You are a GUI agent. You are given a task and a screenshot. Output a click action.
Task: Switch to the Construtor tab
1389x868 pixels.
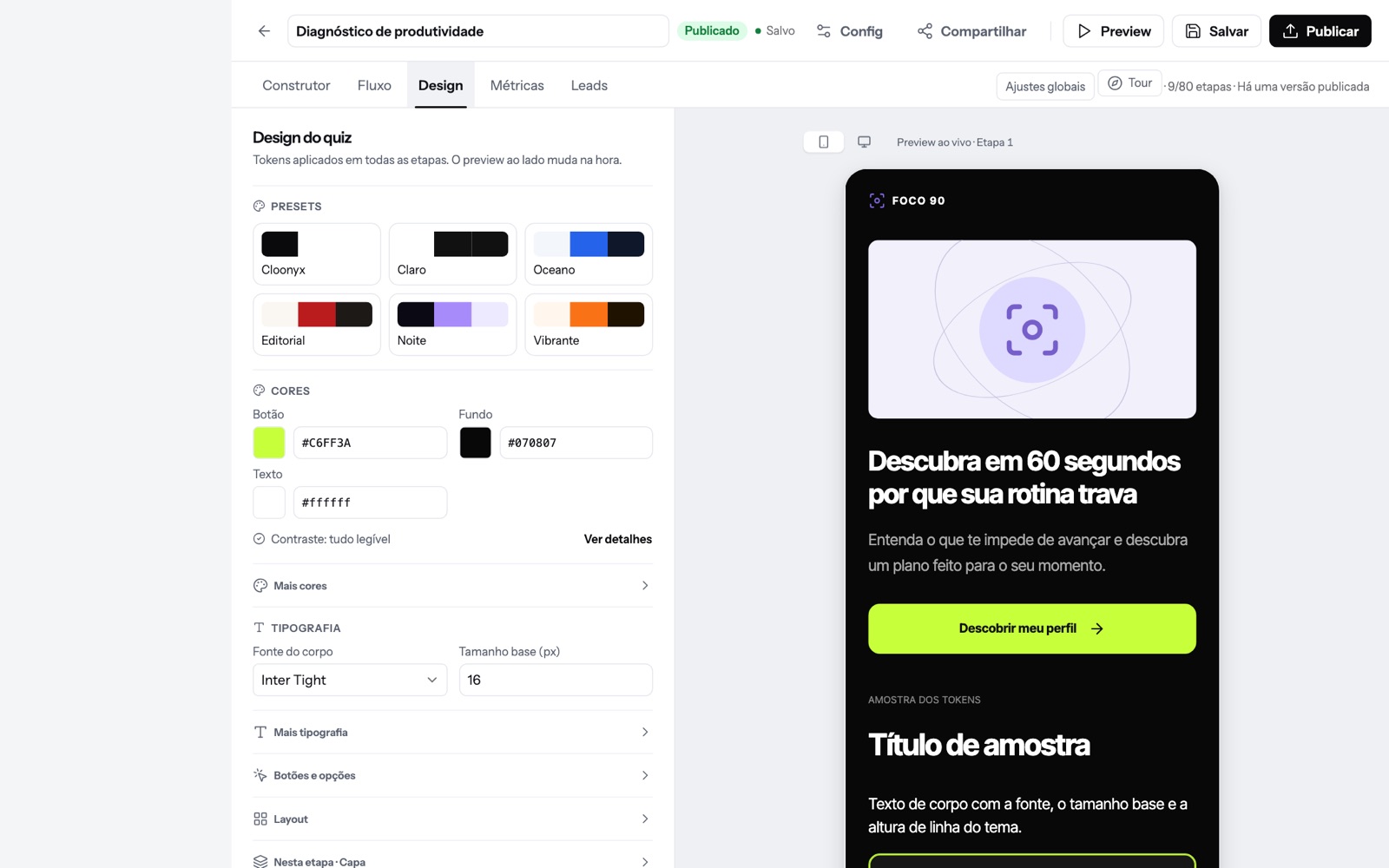(x=296, y=85)
